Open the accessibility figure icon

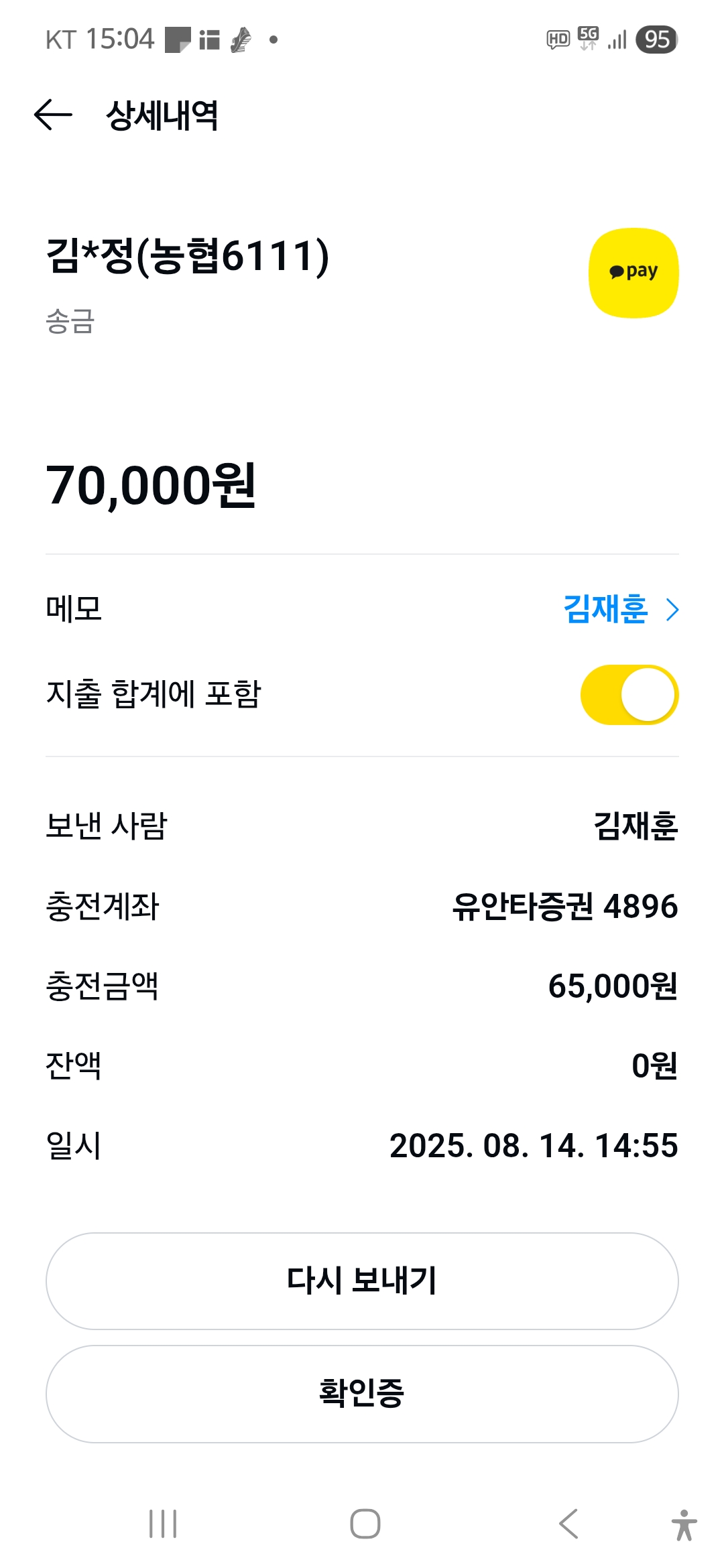click(684, 1525)
